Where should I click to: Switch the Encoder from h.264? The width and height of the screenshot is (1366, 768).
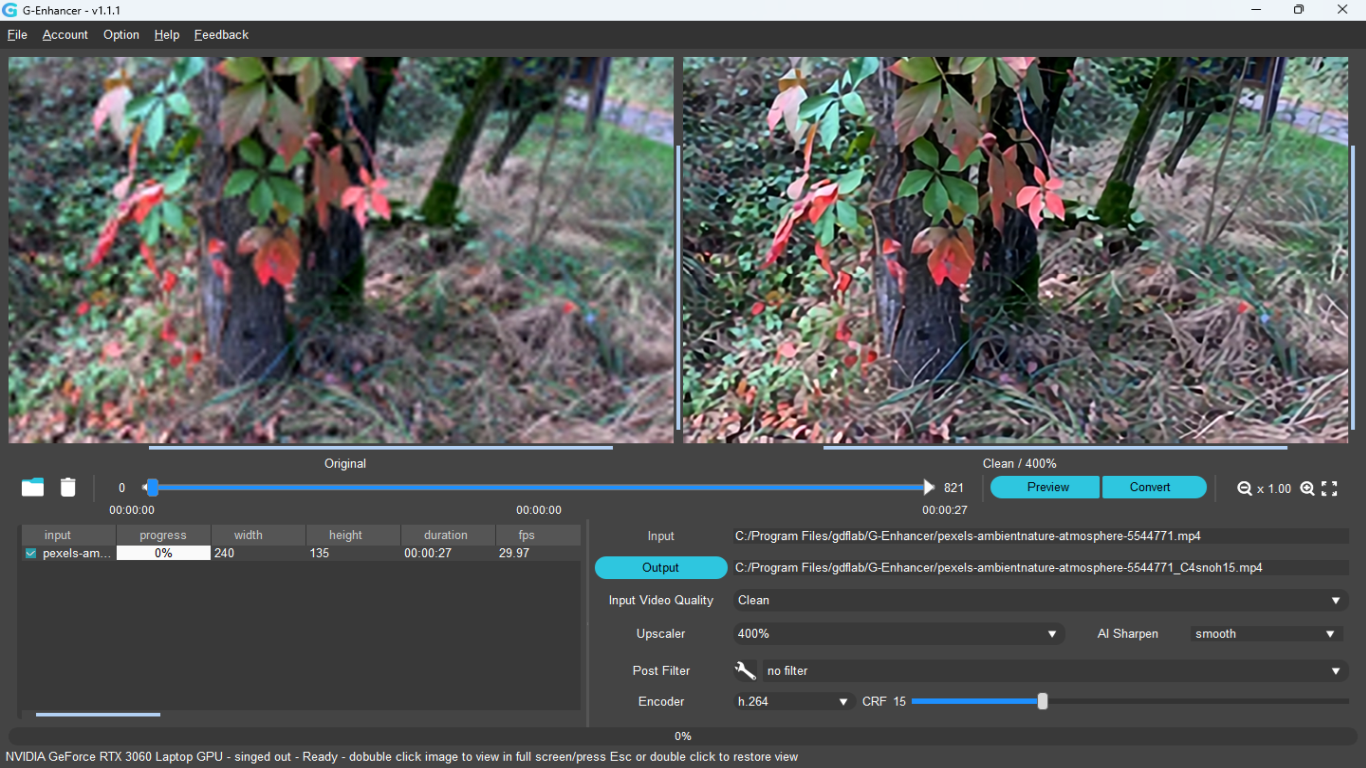pyautogui.click(x=792, y=701)
